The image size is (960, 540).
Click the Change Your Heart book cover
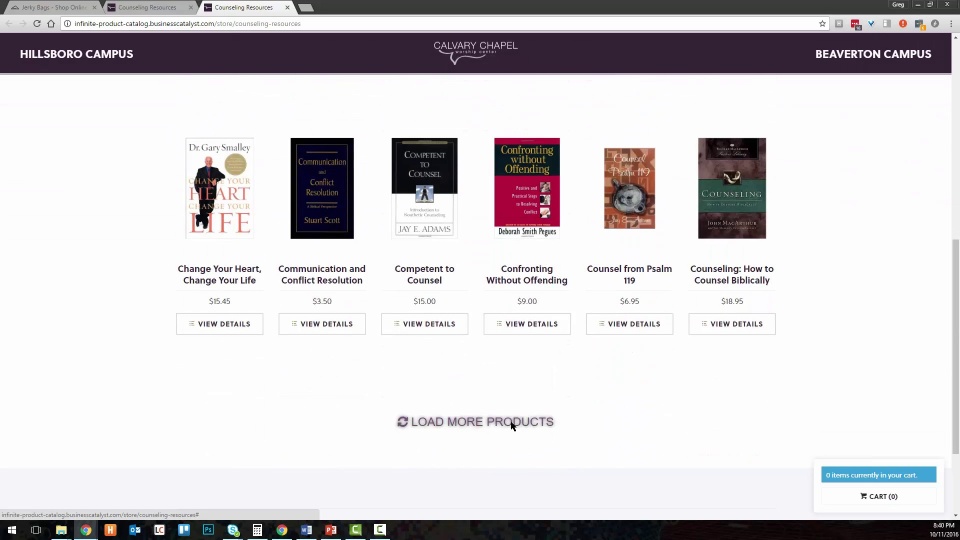pyautogui.click(x=220, y=188)
